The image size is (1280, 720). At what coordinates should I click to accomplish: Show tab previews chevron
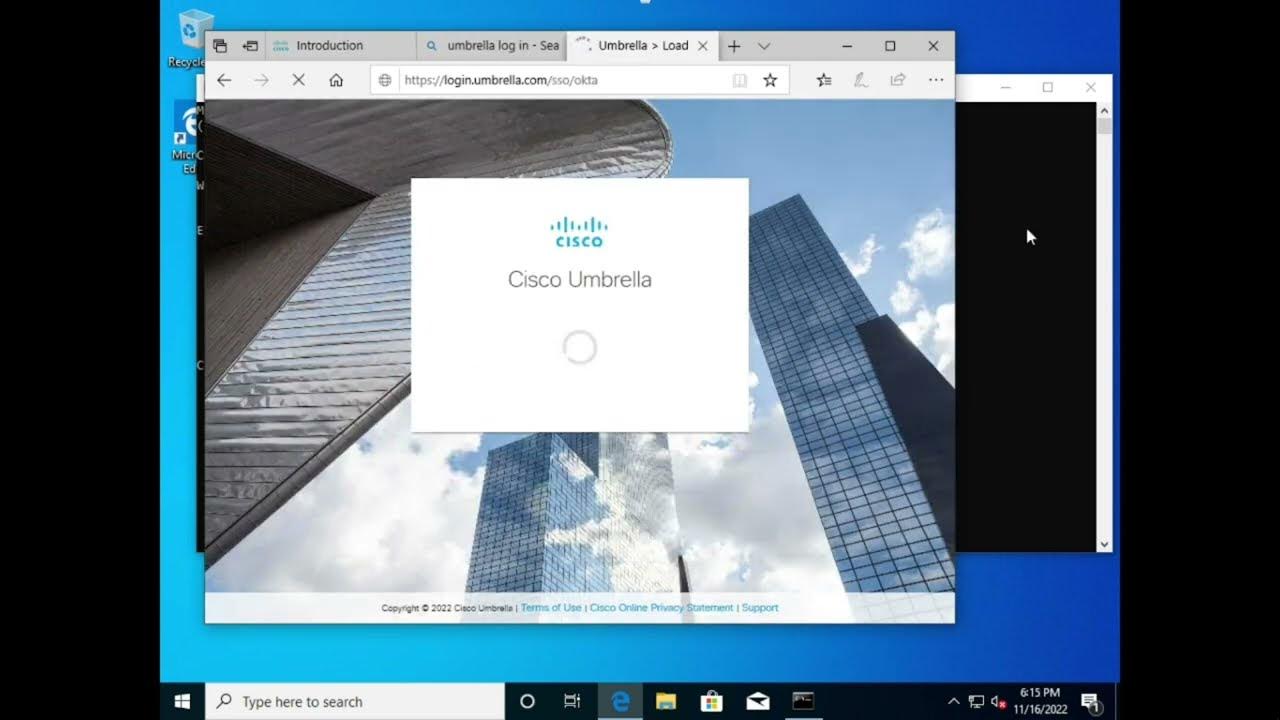pos(764,46)
